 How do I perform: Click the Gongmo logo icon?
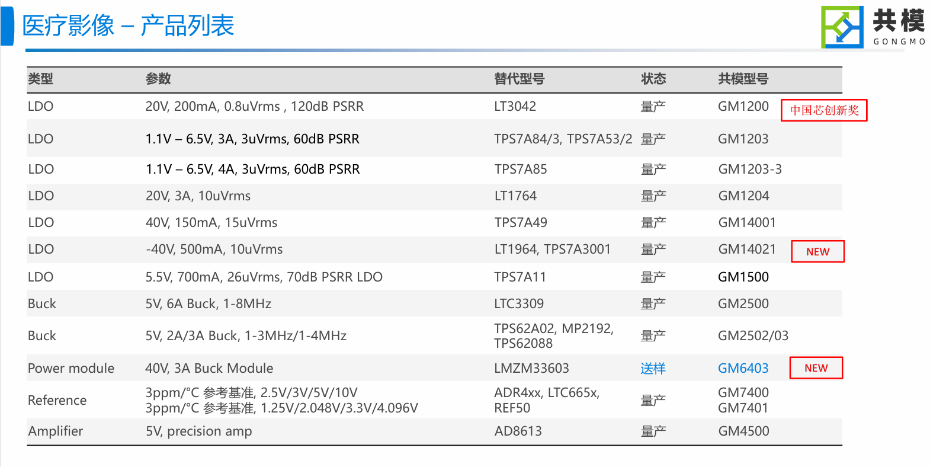click(842, 27)
